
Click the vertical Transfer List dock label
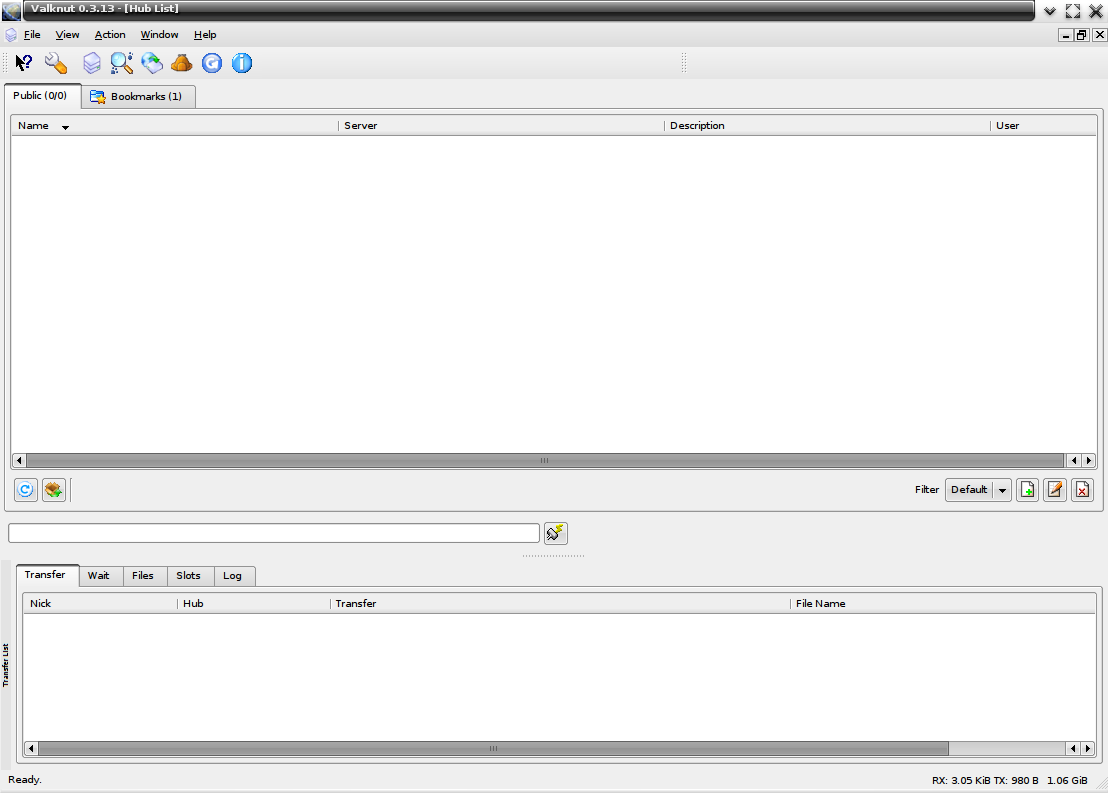pos(6,665)
